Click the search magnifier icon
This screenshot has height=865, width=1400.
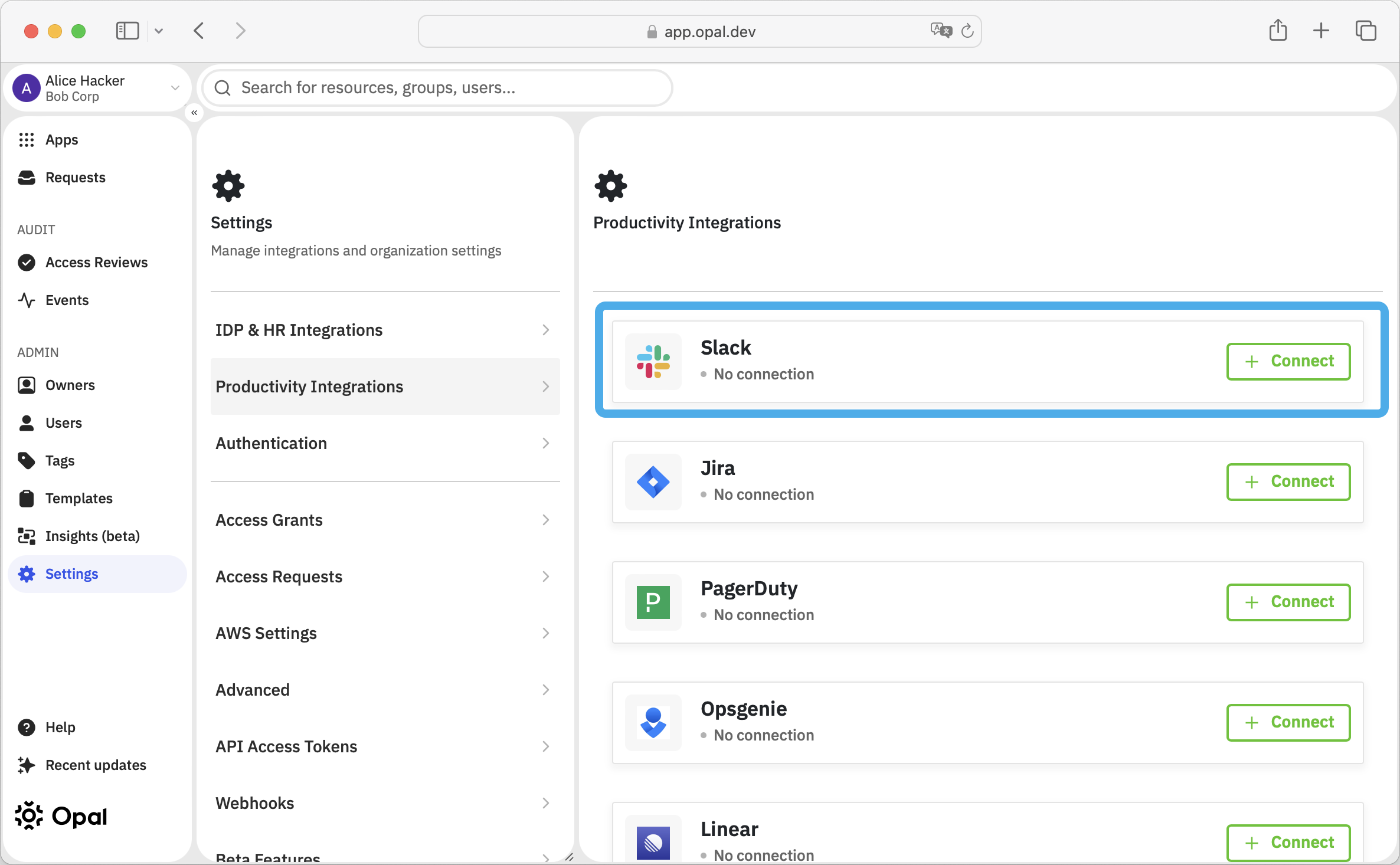pos(223,88)
